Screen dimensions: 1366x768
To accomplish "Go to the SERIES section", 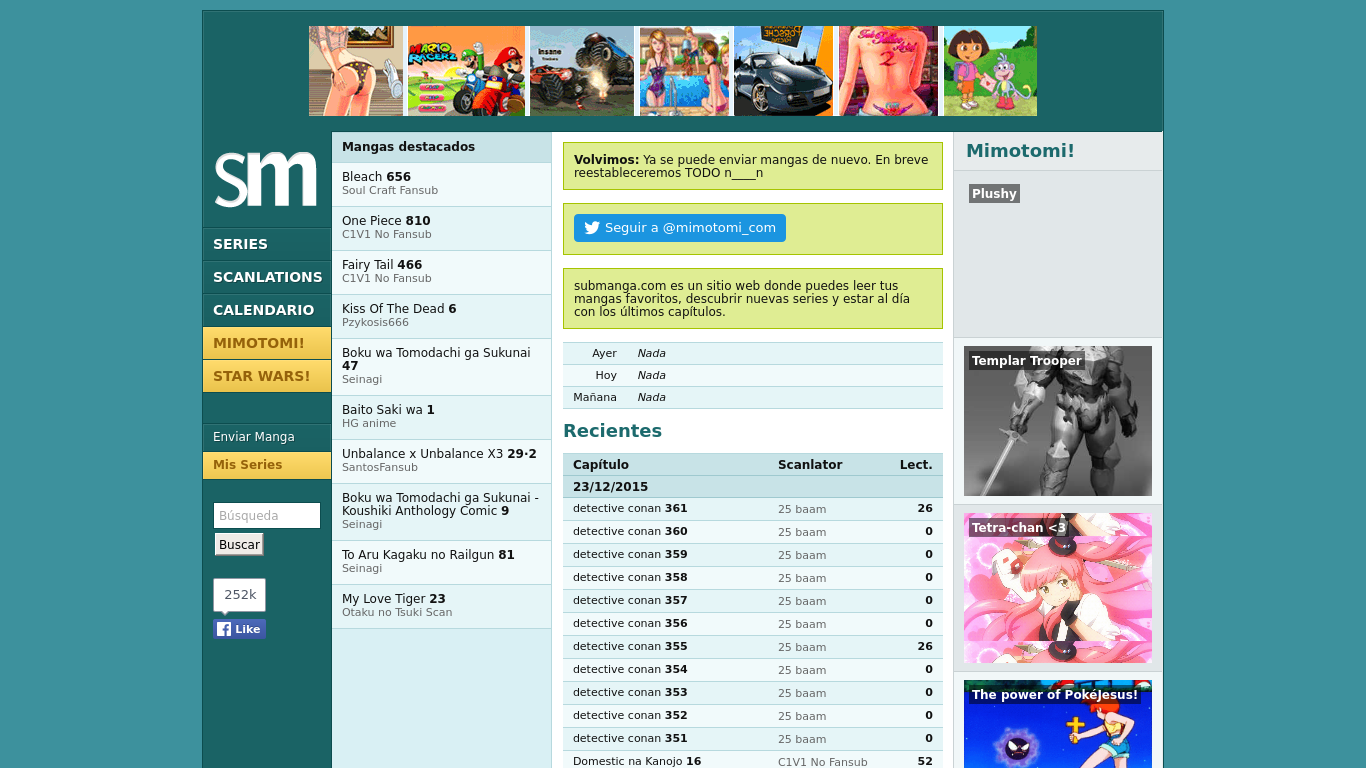I will pos(267,244).
